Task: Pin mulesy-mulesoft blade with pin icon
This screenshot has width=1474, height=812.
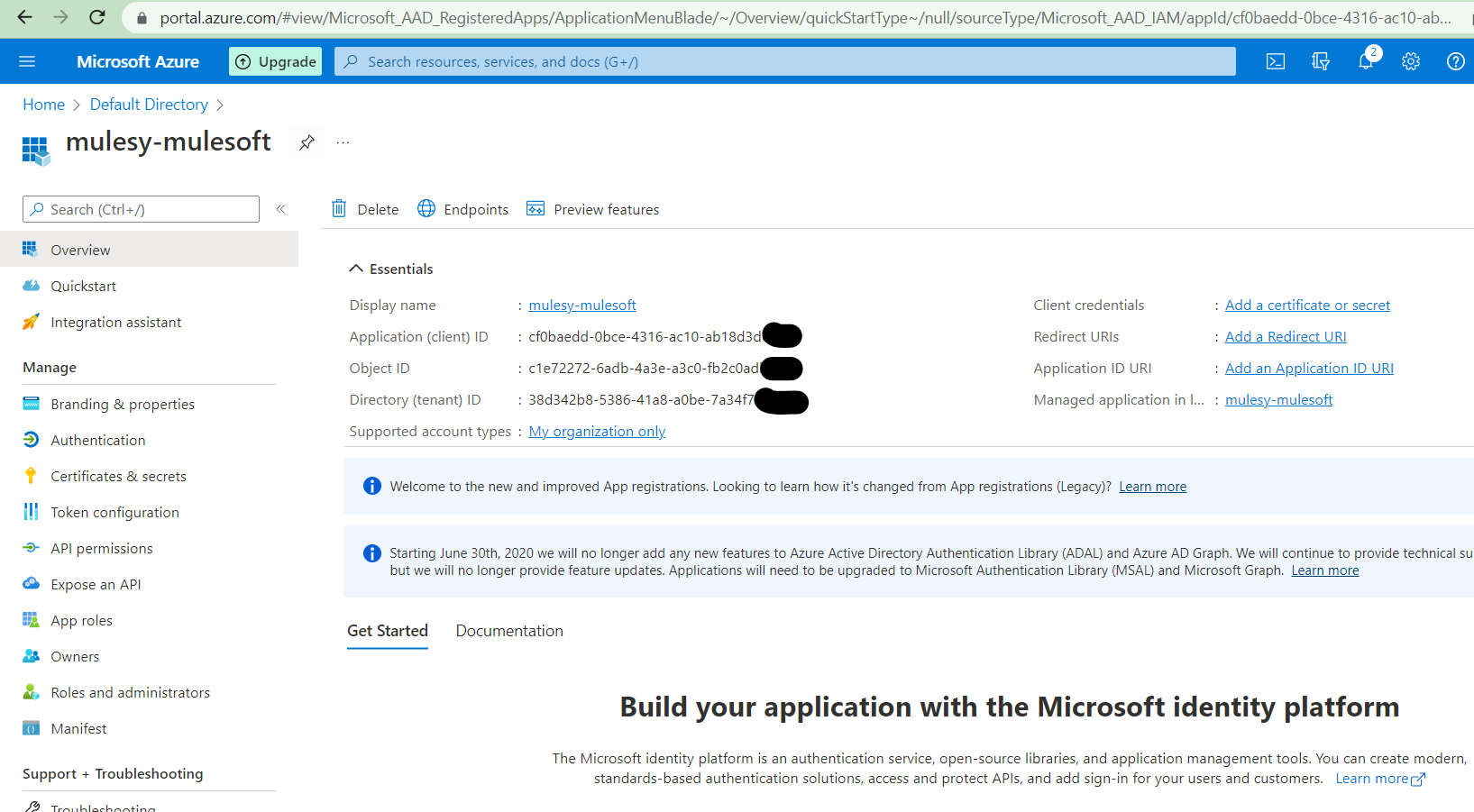Action: 307,142
